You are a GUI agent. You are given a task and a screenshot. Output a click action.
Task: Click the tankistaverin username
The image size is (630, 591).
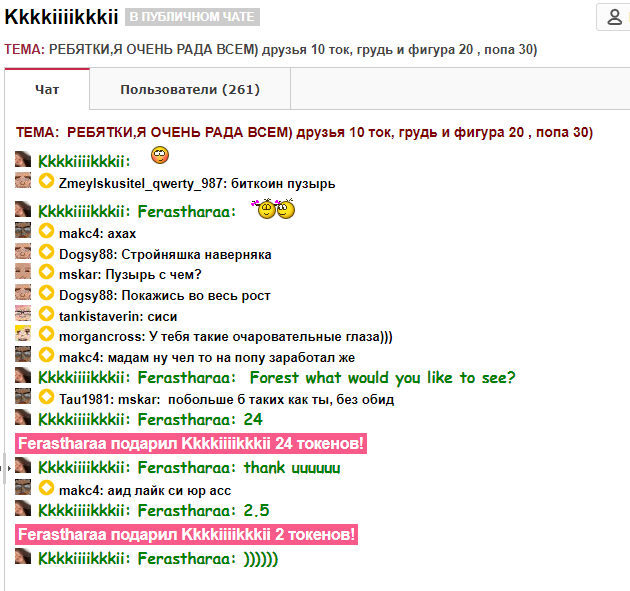(x=94, y=315)
